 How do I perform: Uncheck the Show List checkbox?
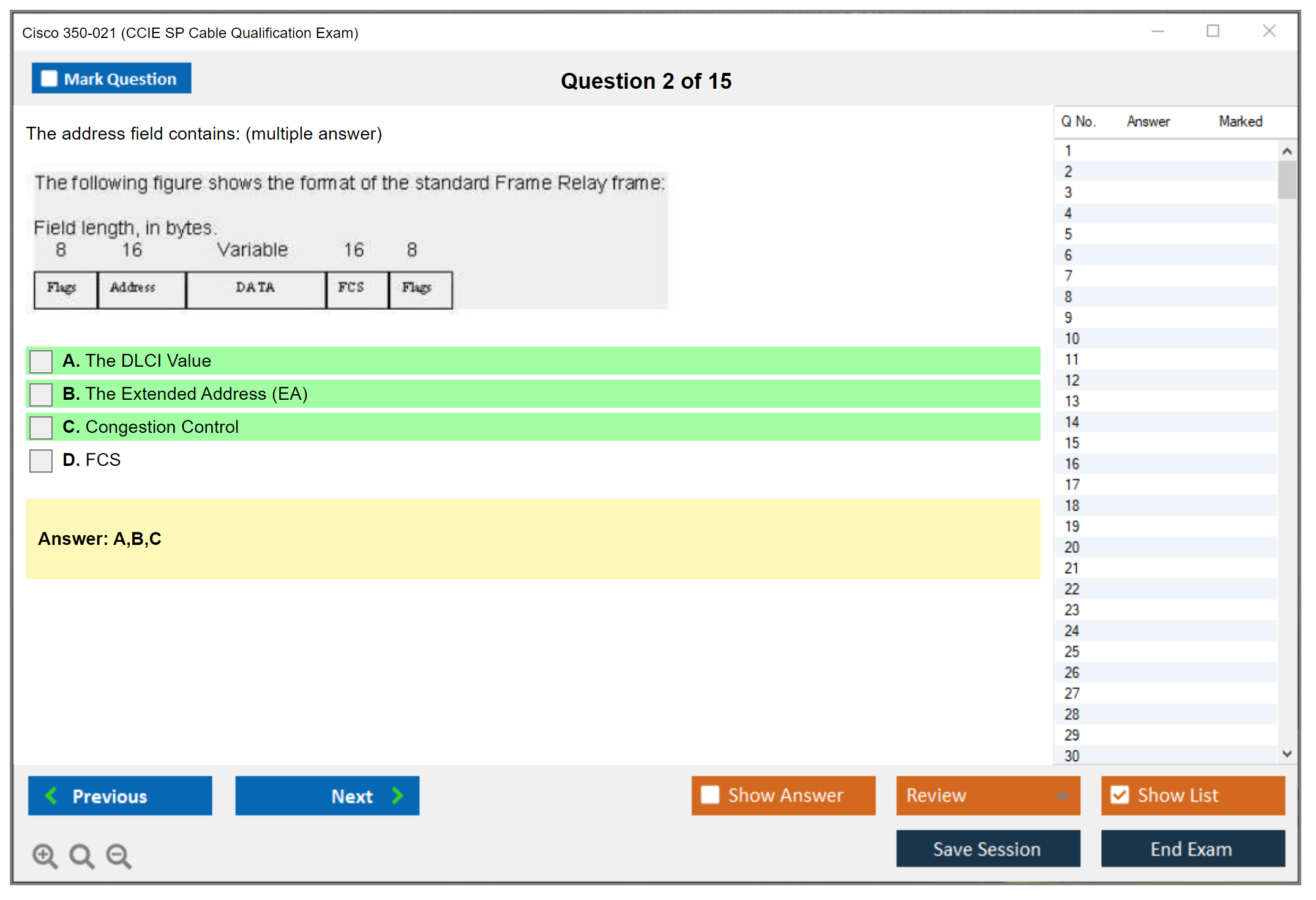(x=1120, y=795)
